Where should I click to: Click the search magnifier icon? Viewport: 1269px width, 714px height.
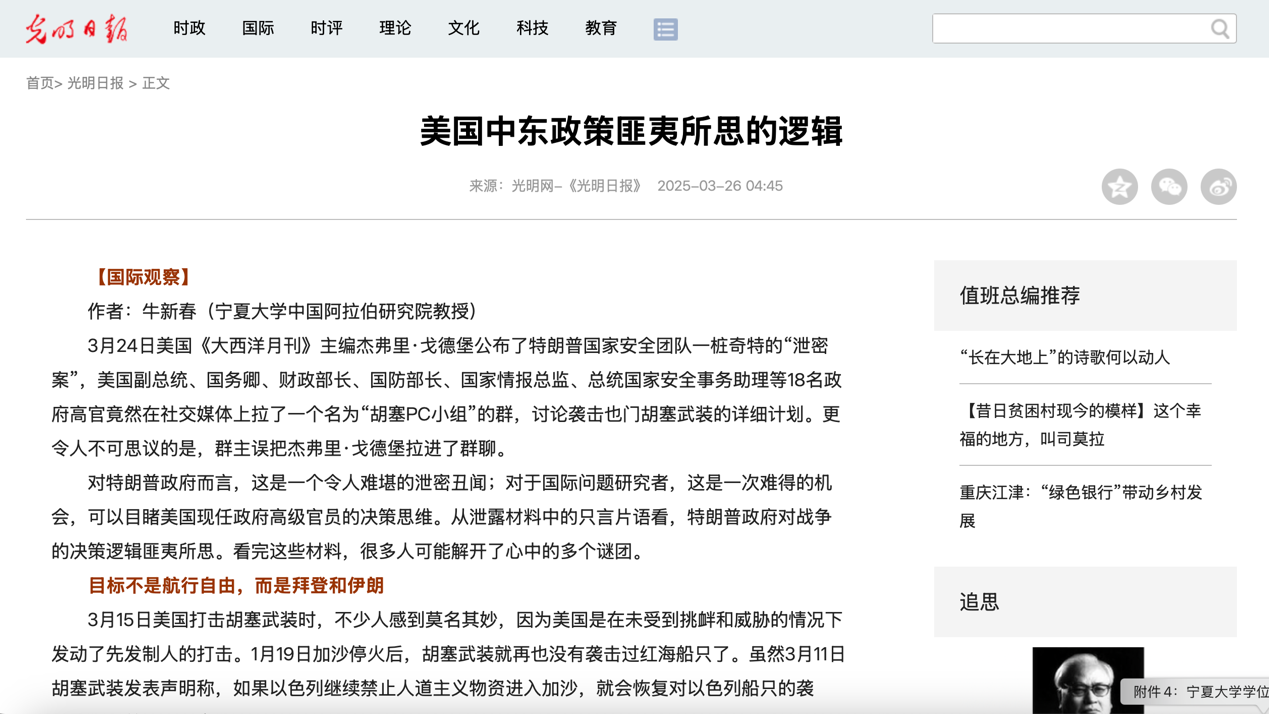click(x=1219, y=29)
